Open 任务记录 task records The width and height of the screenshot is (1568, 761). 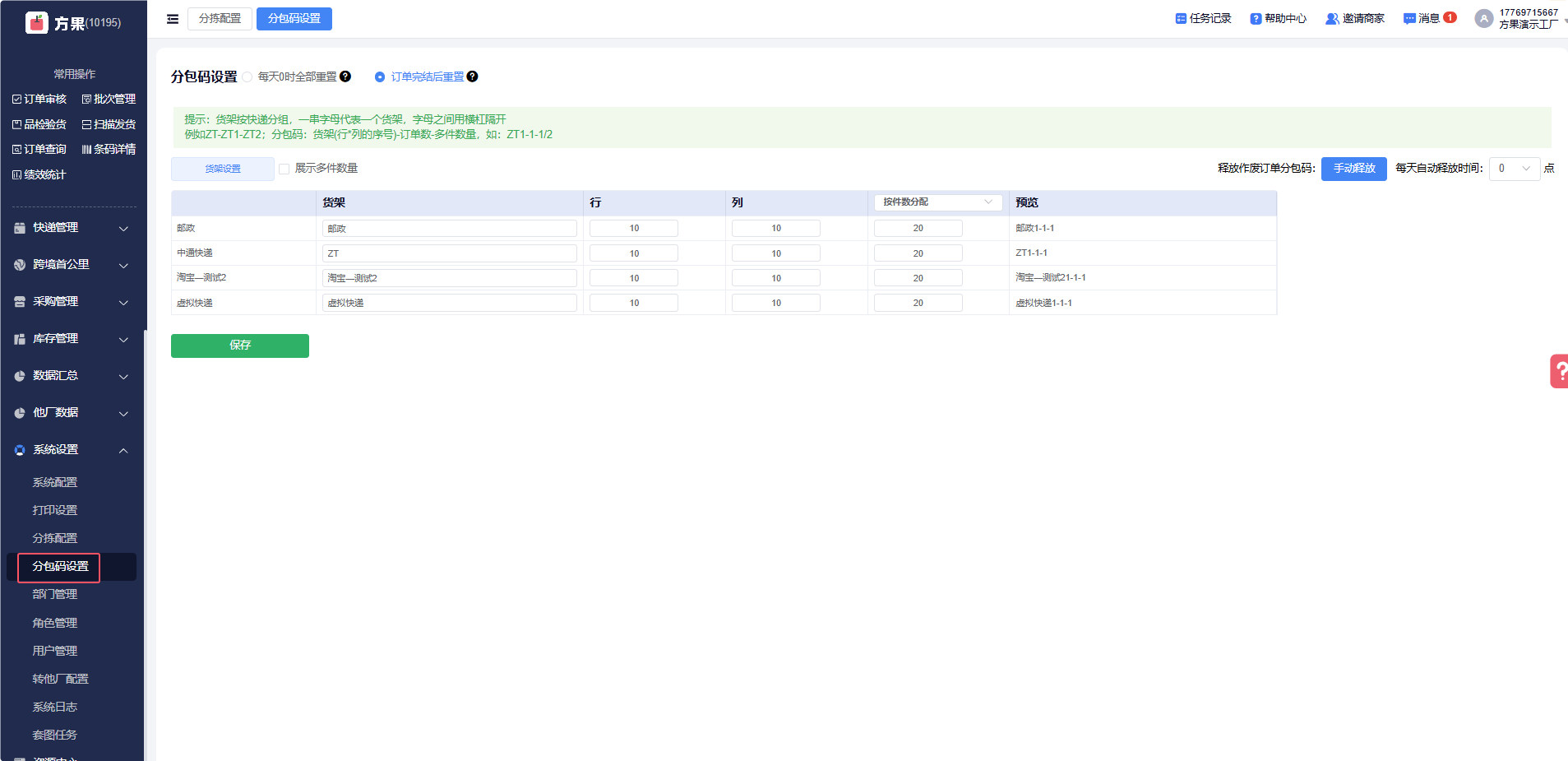1203,18
